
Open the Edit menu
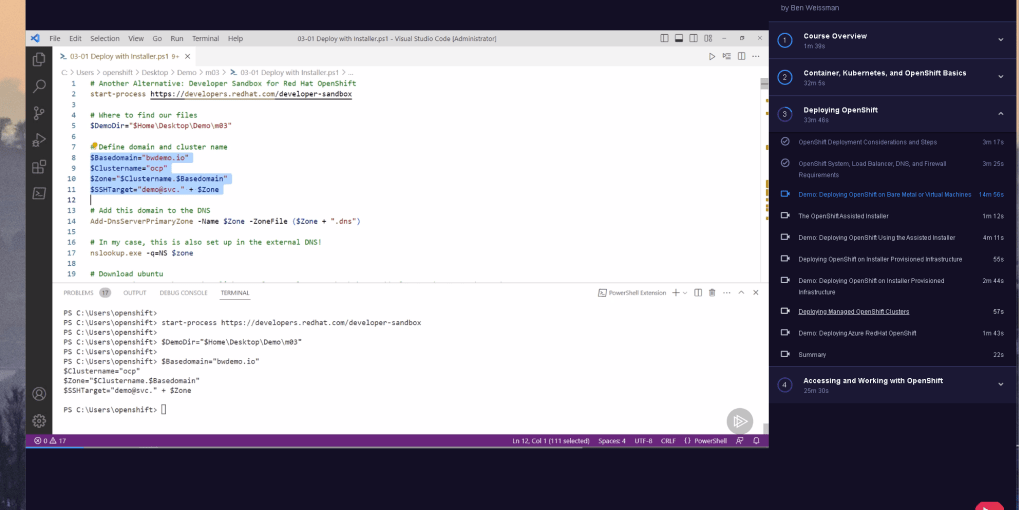(x=76, y=38)
